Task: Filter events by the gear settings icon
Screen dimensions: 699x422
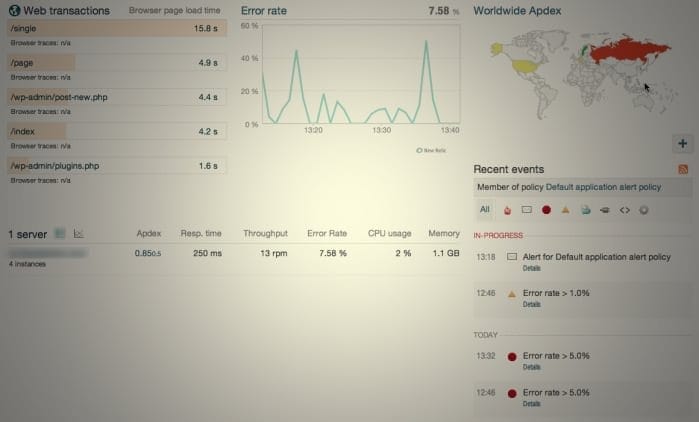Action: [643, 210]
